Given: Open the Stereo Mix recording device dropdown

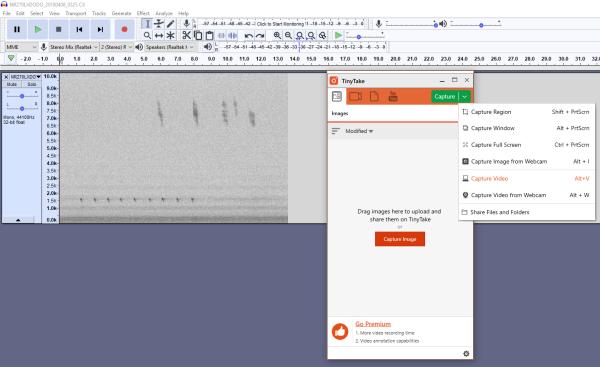Looking at the screenshot, I should pos(73,47).
